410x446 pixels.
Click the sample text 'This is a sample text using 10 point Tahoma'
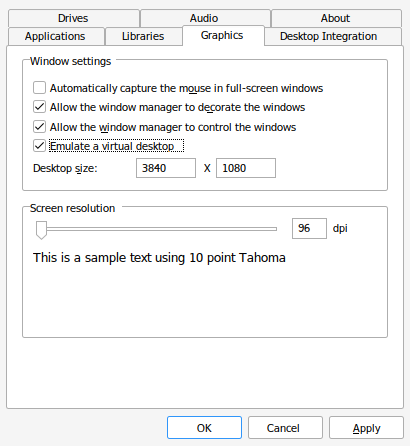159,258
